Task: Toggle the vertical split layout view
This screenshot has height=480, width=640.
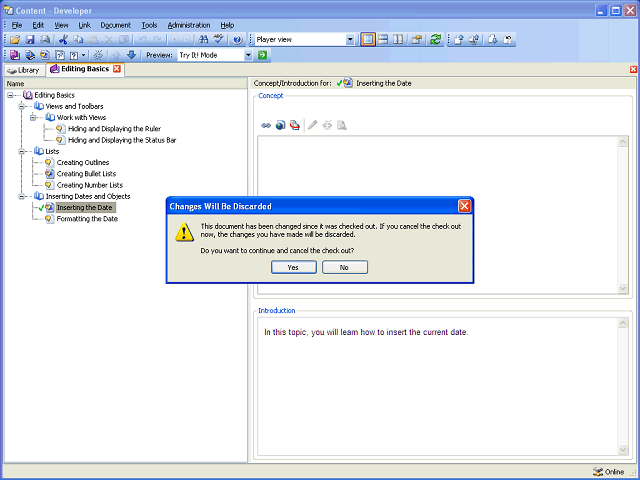Action: 398,40
